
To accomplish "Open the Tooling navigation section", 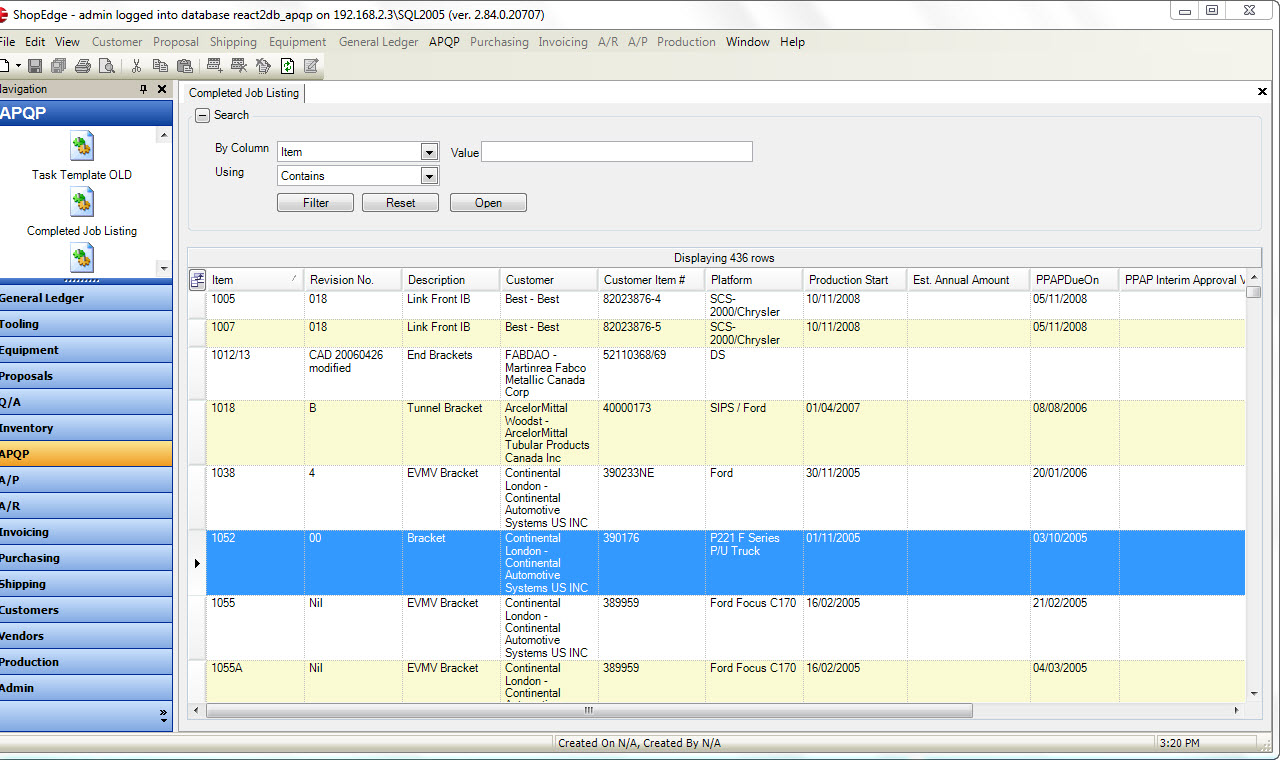I will 86,324.
